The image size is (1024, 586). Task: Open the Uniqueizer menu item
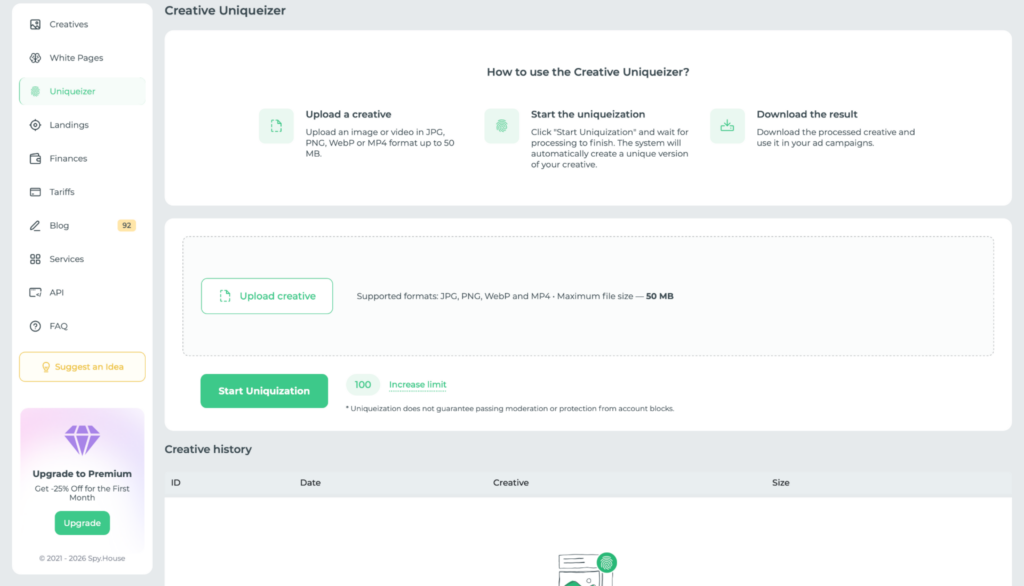[82, 91]
